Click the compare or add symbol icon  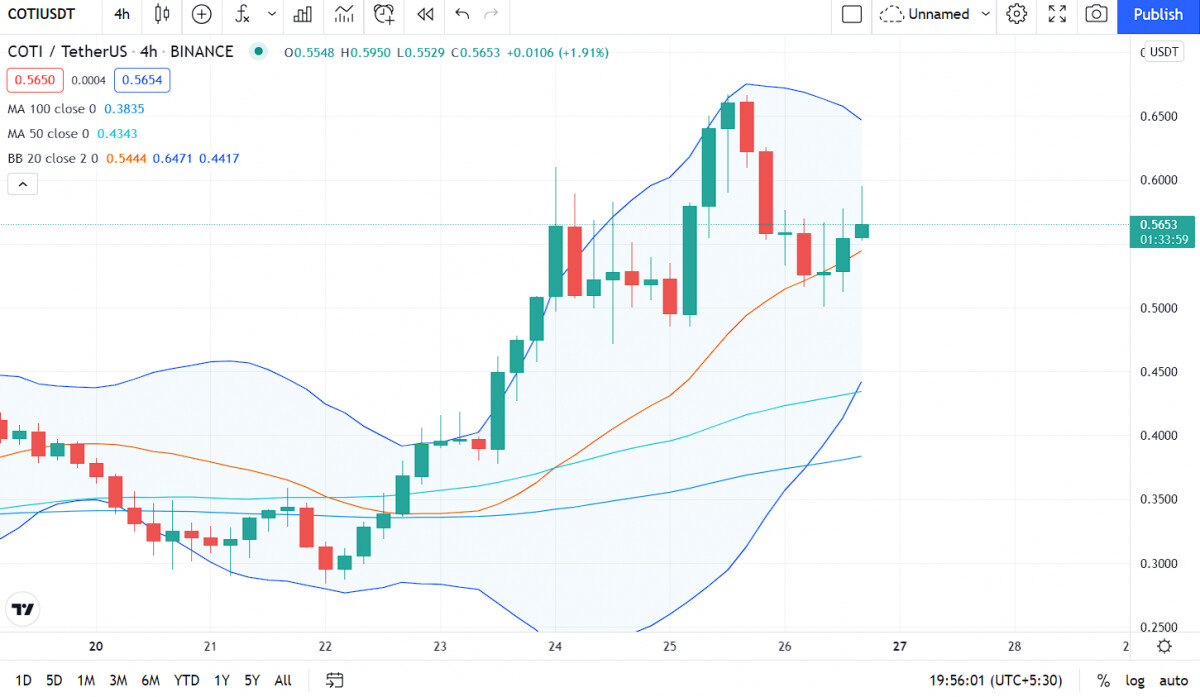[202, 14]
